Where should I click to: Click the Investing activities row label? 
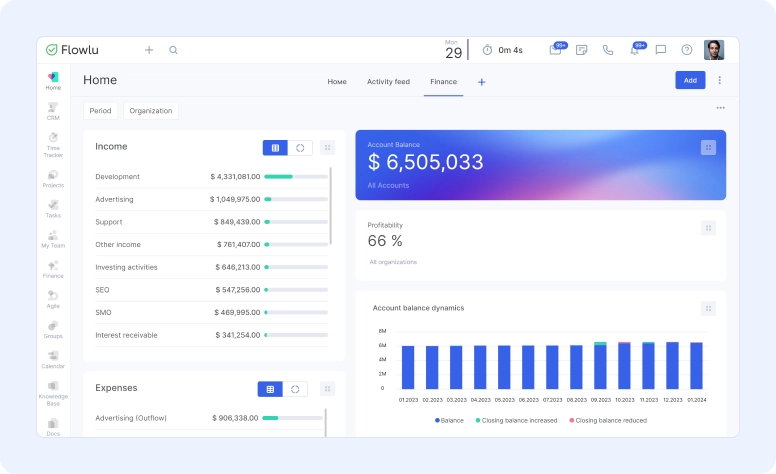point(126,267)
